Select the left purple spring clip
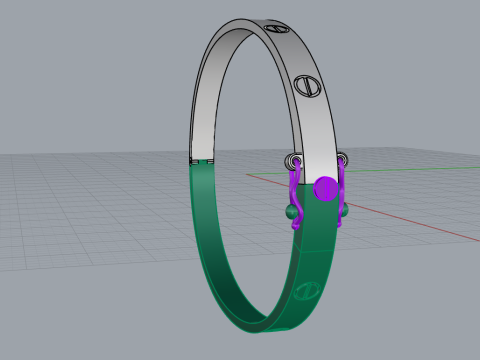The image size is (480, 360). 296,196
